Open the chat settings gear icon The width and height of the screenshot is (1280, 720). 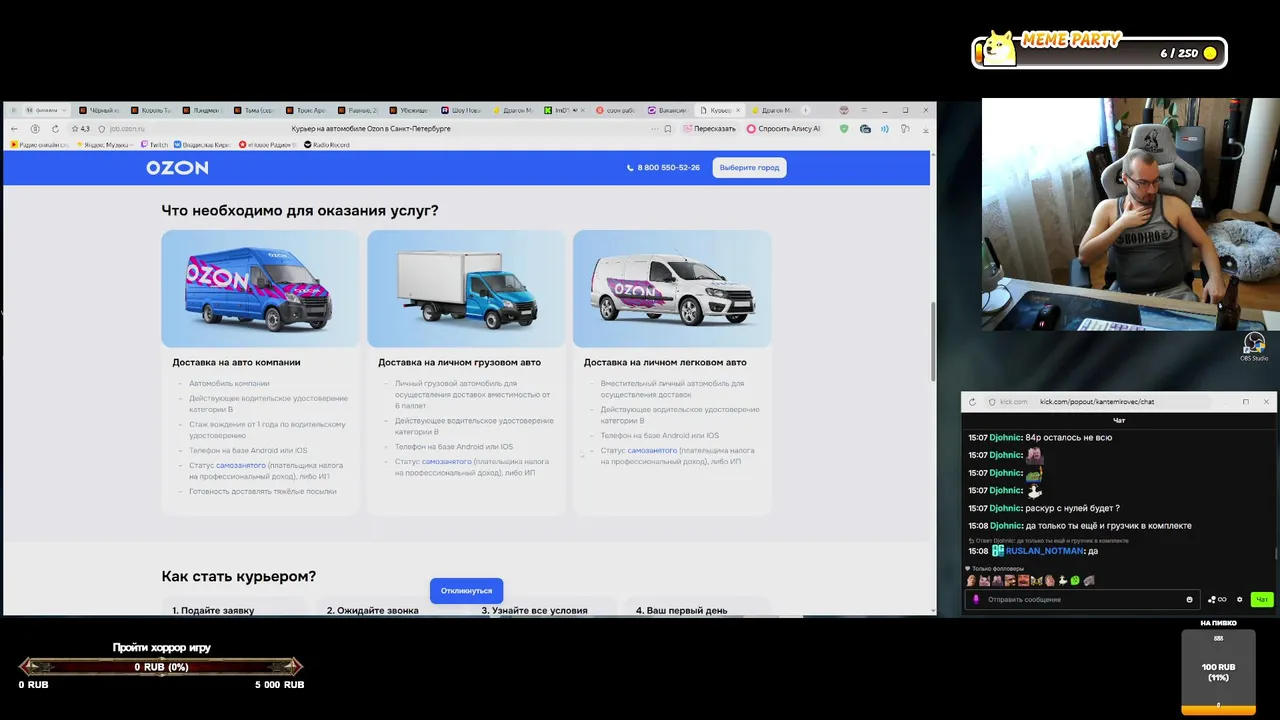tap(1240, 599)
